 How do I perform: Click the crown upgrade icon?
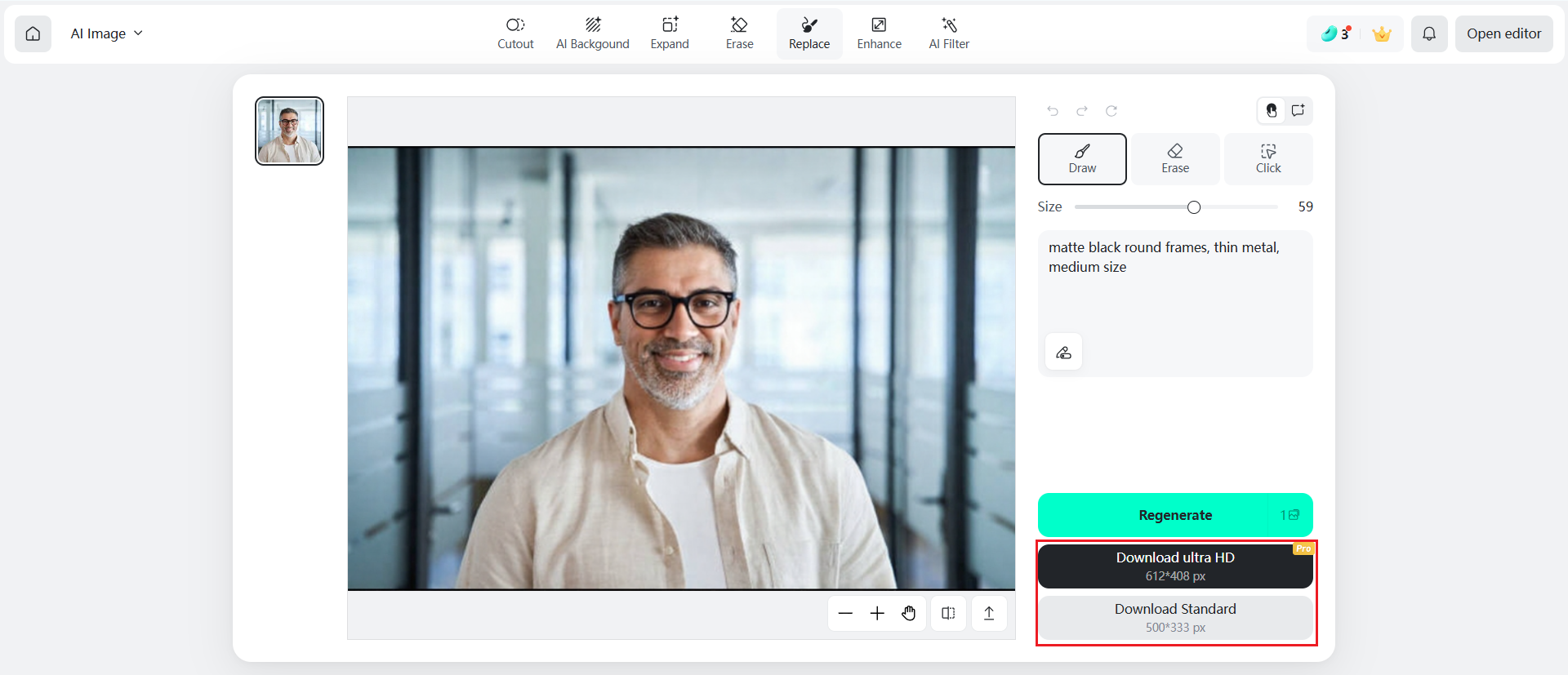(x=1382, y=34)
